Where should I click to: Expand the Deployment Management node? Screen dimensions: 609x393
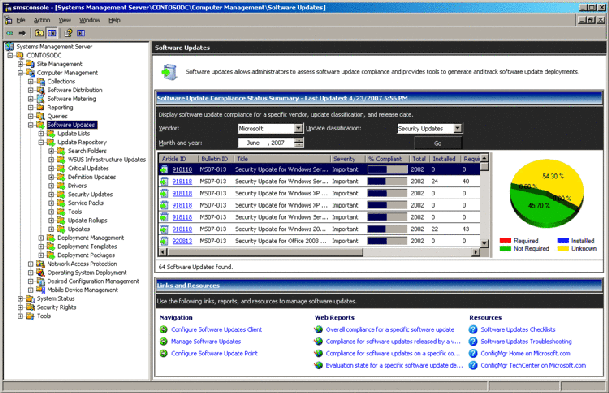tap(41, 238)
